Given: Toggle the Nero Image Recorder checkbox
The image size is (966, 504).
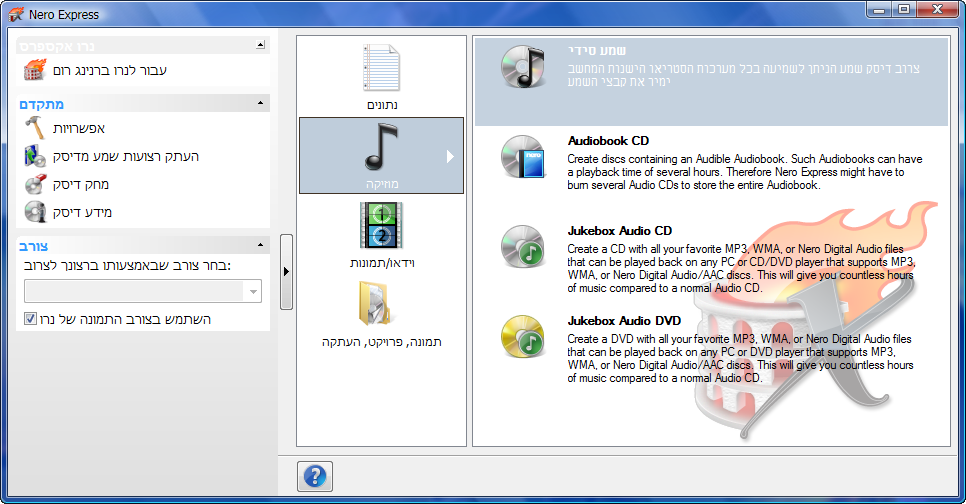Looking at the screenshot, I should tap(30, 319).
